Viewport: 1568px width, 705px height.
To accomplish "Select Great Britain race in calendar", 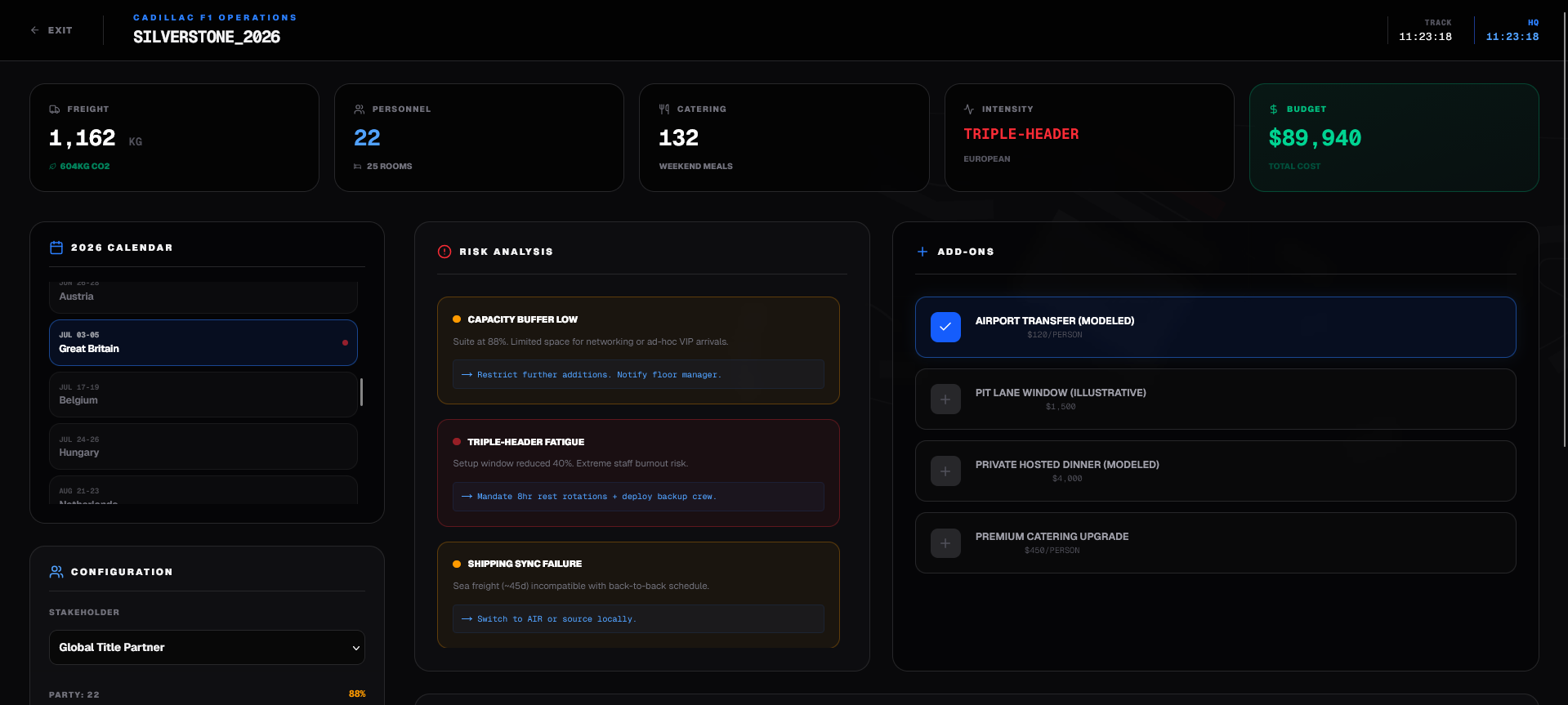I will tap(203, 342).
